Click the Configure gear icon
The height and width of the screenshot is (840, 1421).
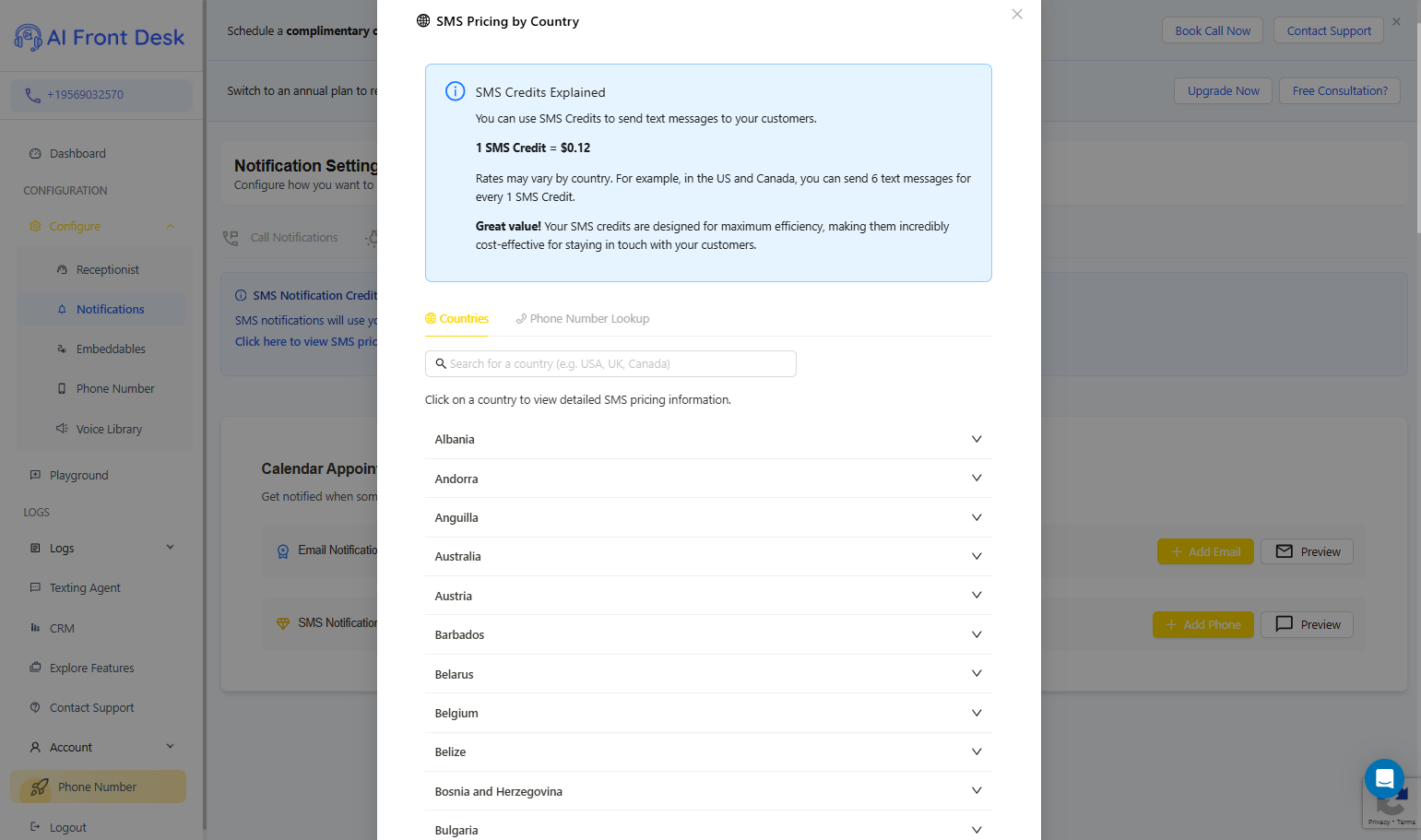coord(35,227)
